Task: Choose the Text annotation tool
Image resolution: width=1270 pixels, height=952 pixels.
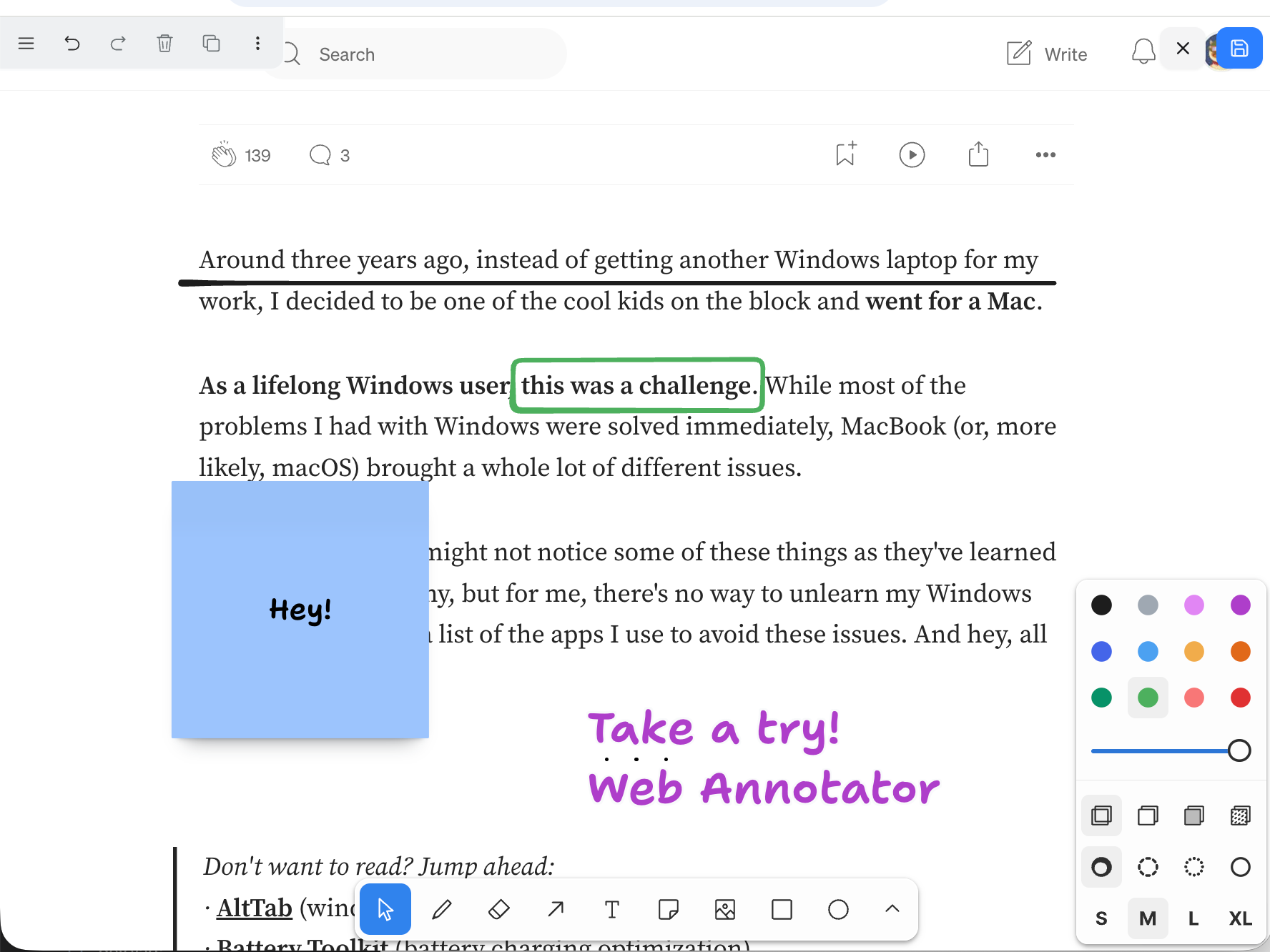Action: click(611, 909)
